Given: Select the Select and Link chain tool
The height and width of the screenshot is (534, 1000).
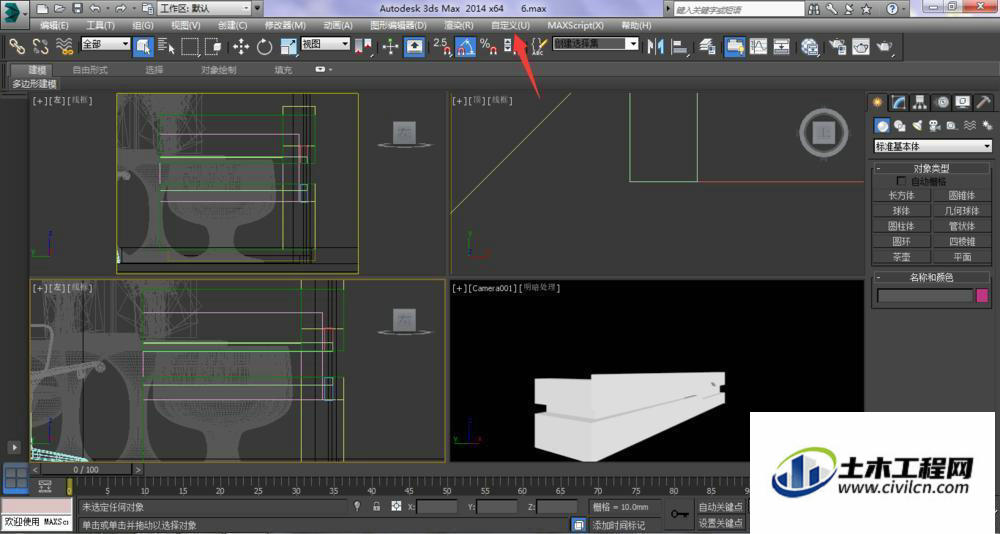Looking at the screenshot, I should point(17,47).
